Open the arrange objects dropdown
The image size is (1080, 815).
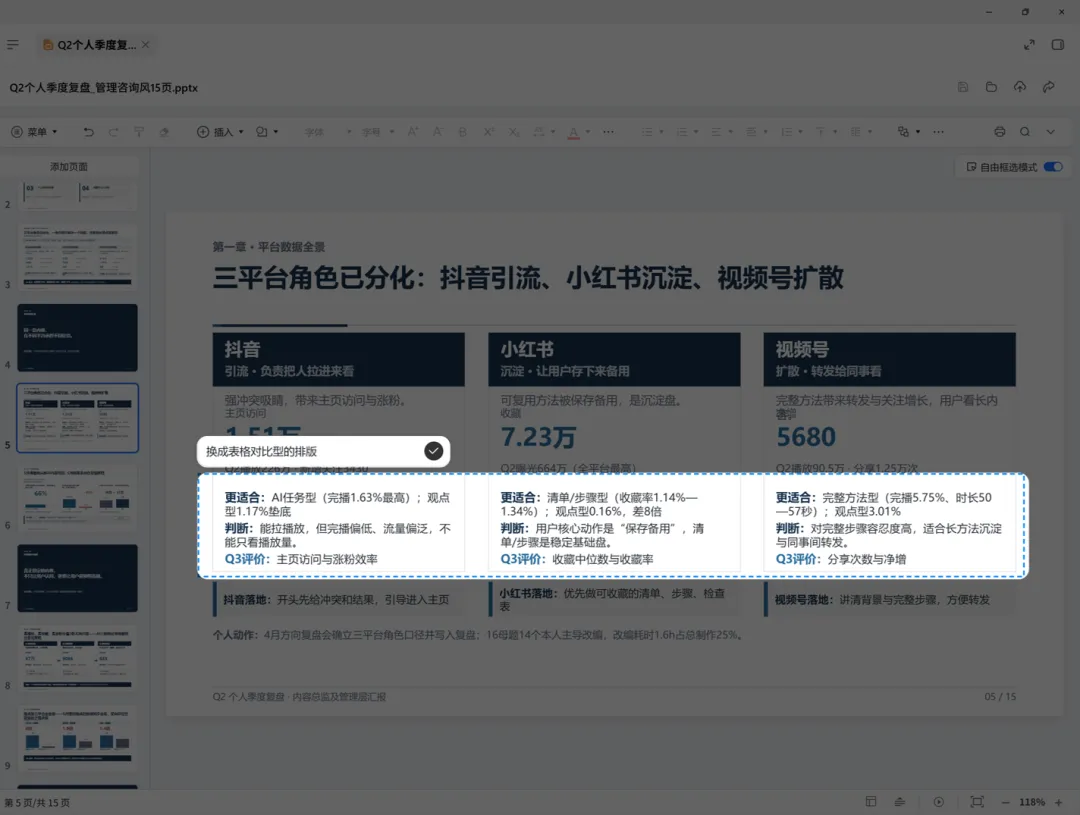[908, 132]
